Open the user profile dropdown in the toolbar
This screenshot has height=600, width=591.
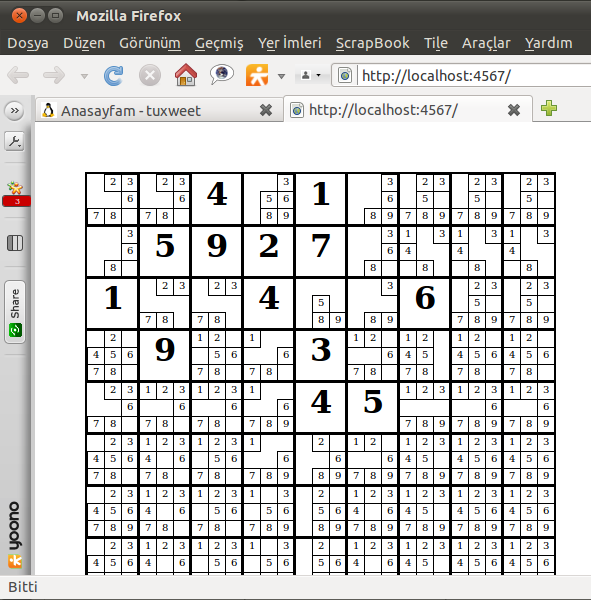[x=310, y=75]
